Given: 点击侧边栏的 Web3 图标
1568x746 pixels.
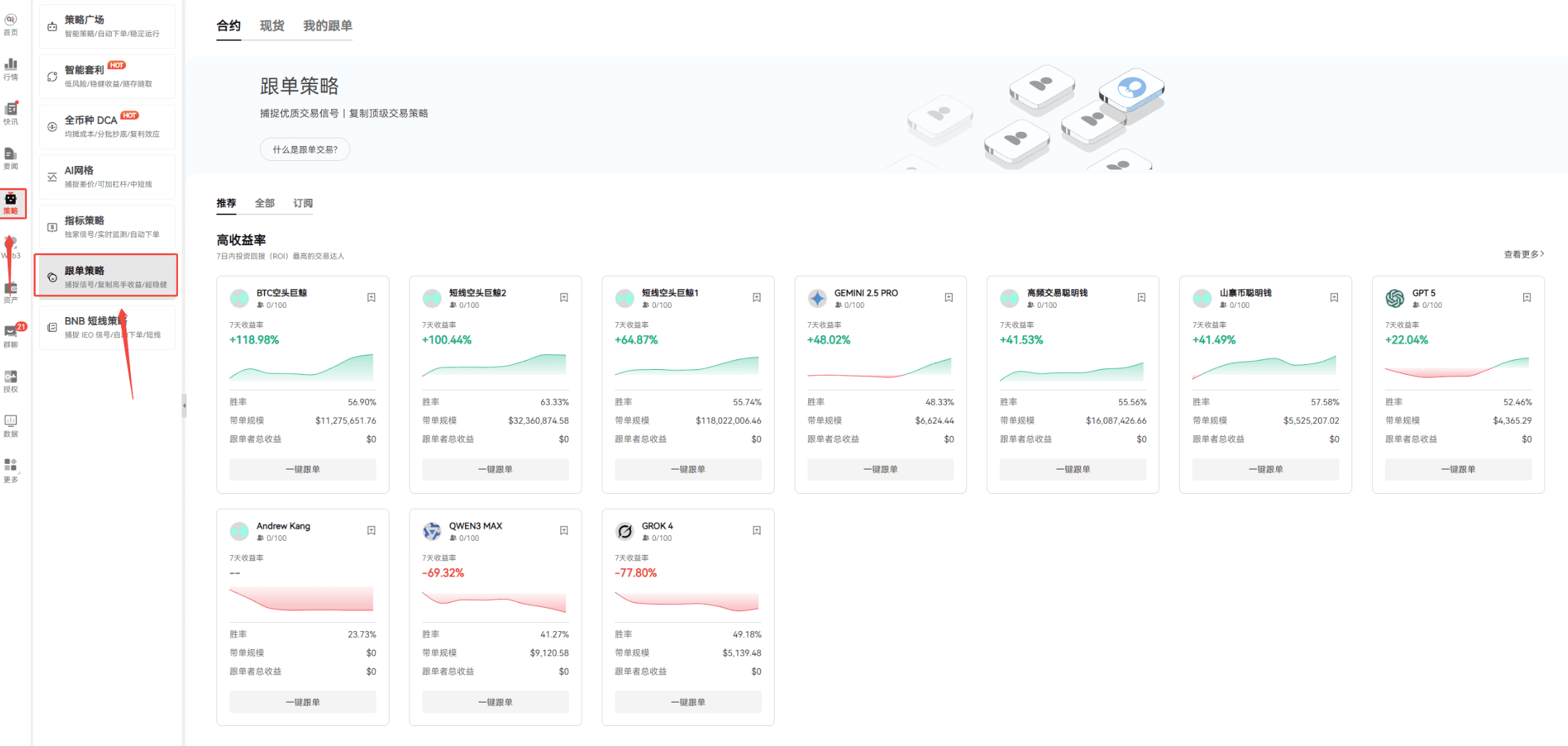Looking at the screenshot, I should pyautogui.click(x=11, y=246).
